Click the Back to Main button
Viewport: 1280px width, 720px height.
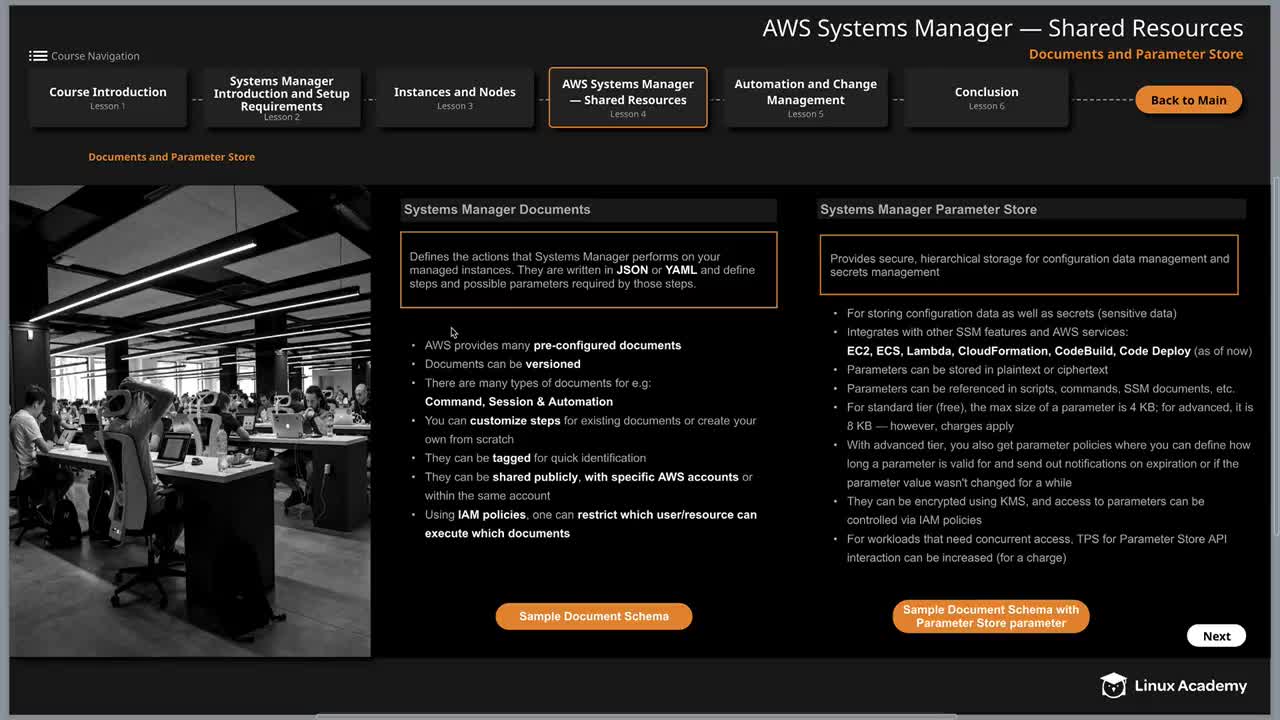coord(1188,100)
